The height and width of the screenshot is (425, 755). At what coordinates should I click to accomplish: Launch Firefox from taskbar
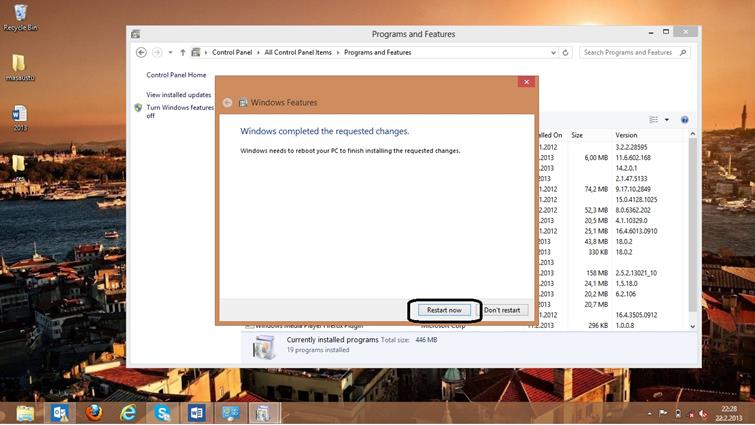(94, 413)
